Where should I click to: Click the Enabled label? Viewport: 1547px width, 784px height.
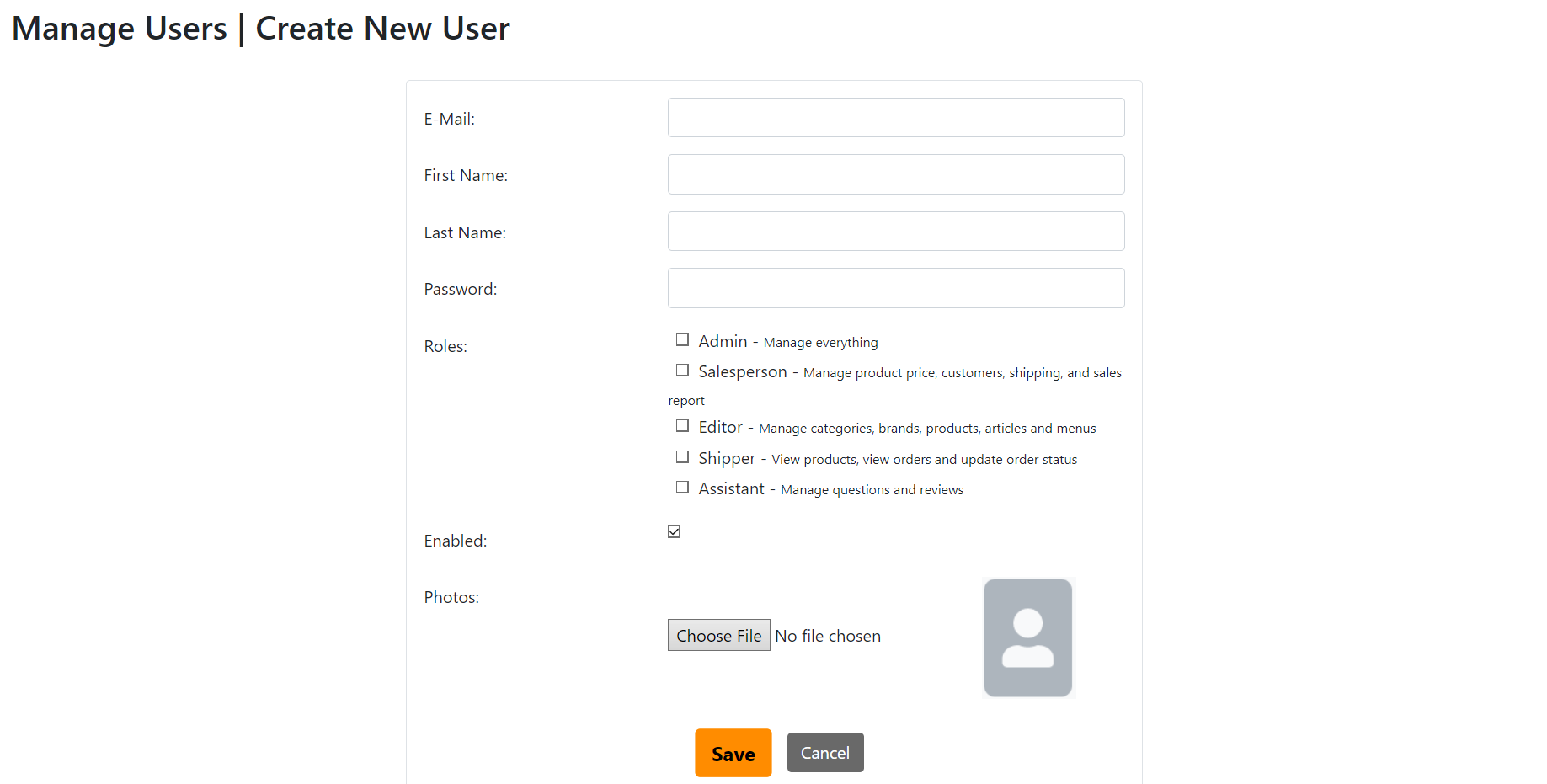(x=455, y=541)
